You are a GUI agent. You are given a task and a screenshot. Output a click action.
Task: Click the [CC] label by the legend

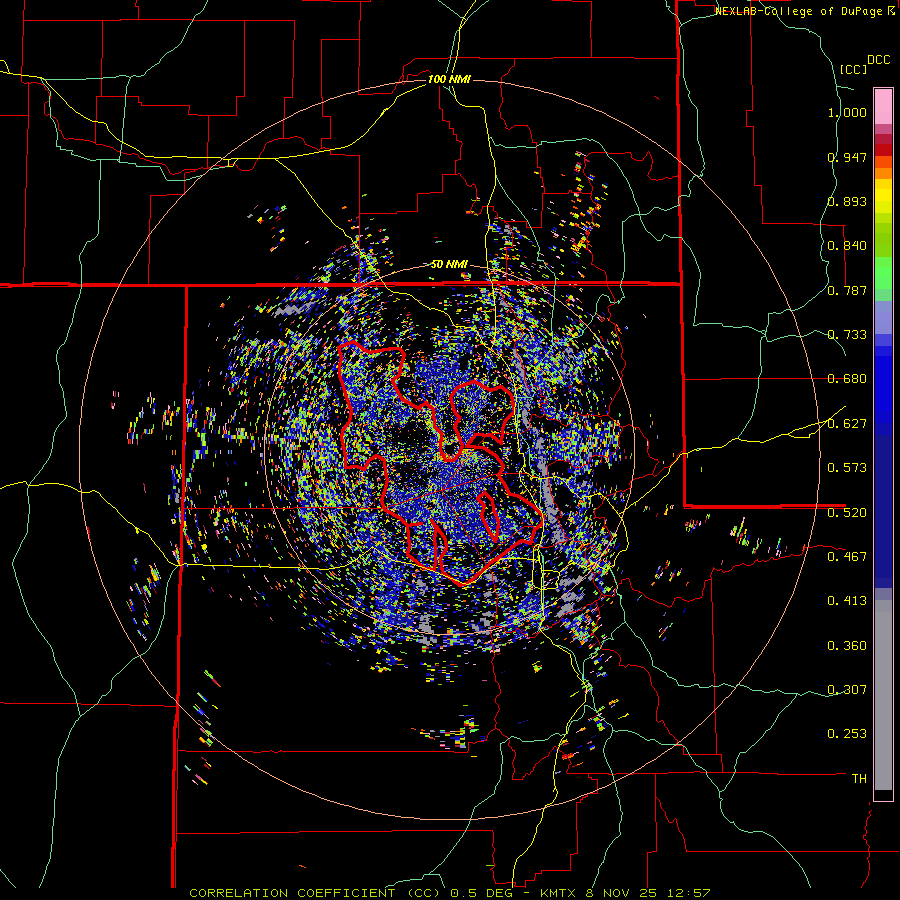coord(853,69)
